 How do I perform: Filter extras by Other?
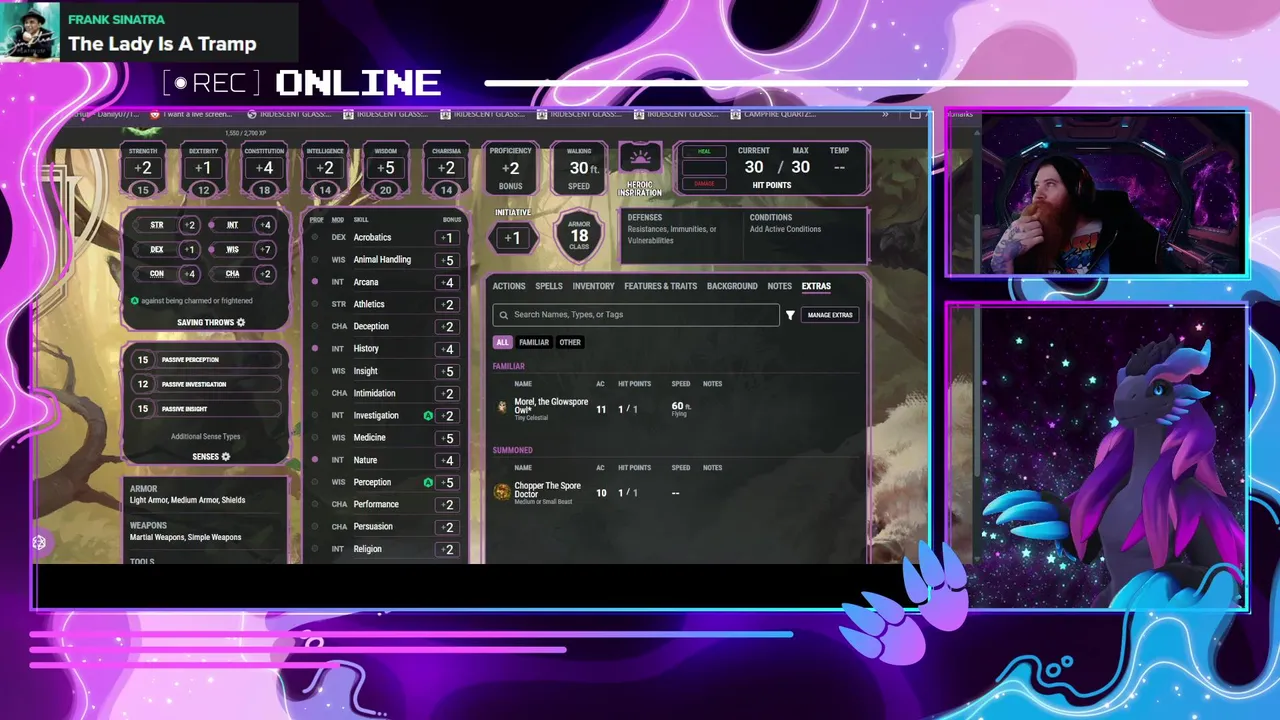pos(570,342)
